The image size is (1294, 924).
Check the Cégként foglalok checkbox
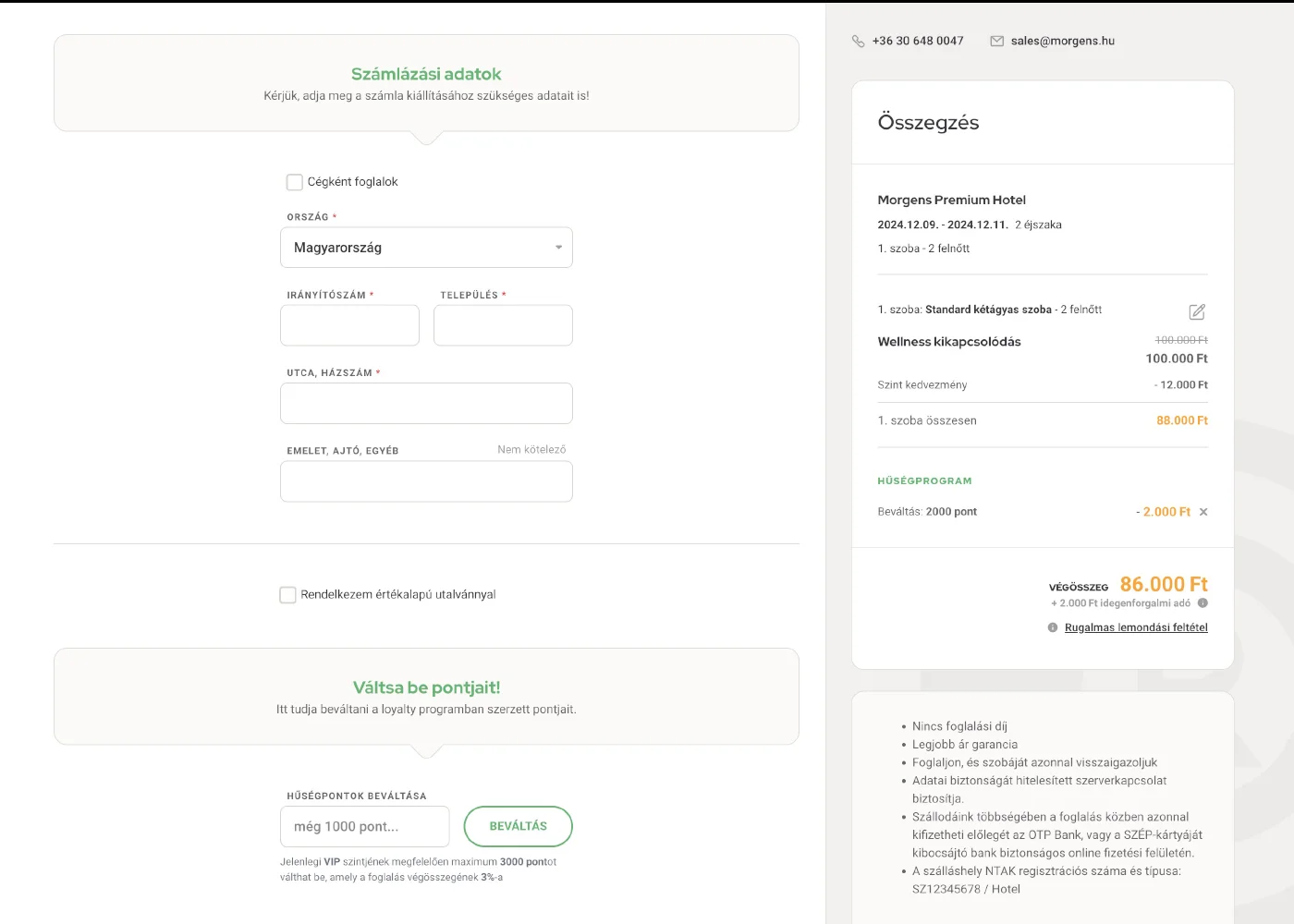295,182
